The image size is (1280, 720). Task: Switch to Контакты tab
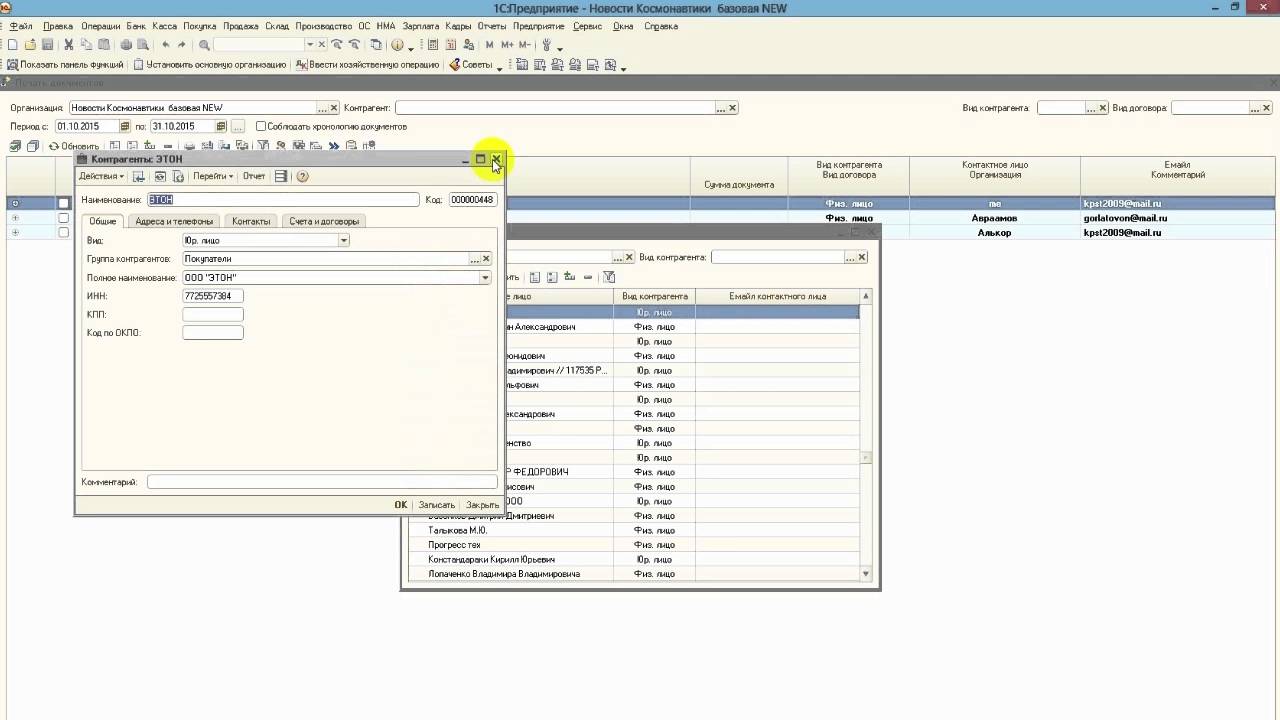[x=251, y=221]
